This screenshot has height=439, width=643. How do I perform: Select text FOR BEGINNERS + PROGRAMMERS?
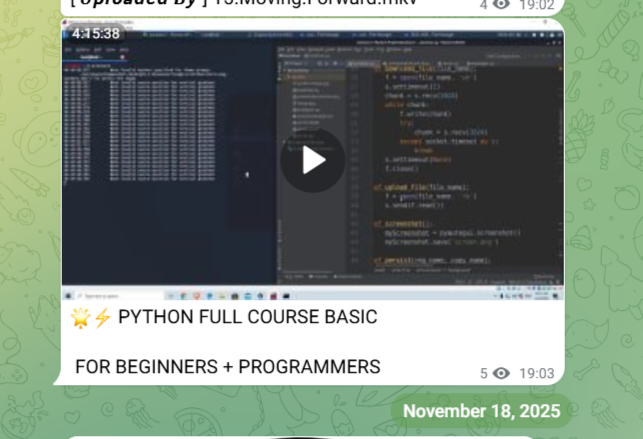tap(228, 367)
